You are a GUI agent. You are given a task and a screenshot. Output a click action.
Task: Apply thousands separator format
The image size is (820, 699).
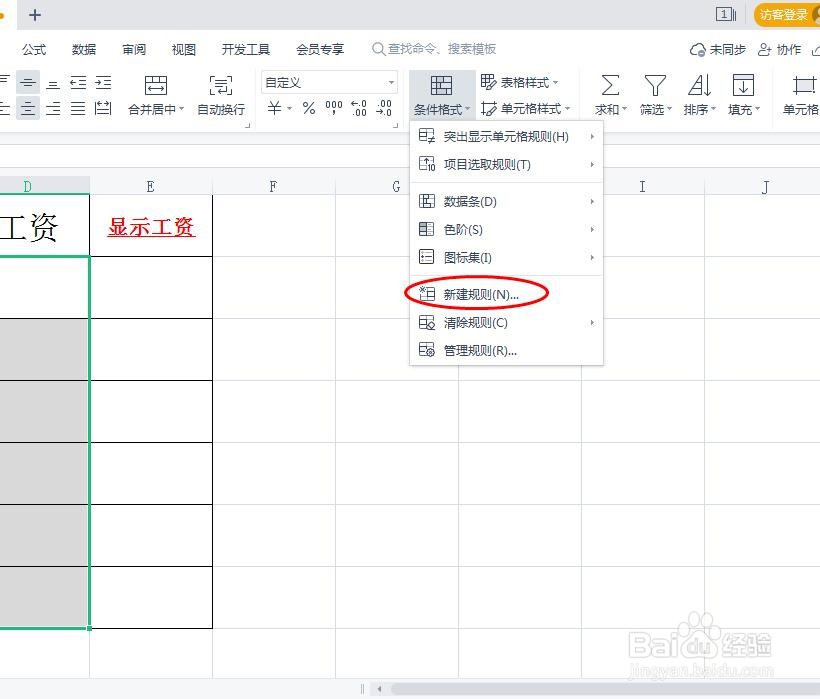click(334, 108)
